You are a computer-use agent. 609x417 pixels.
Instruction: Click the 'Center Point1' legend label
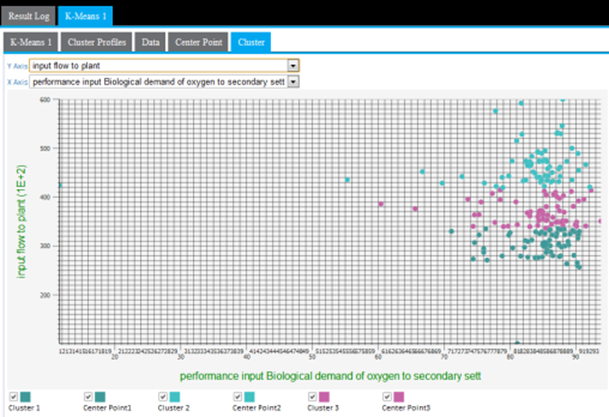[x=107, y=408]
